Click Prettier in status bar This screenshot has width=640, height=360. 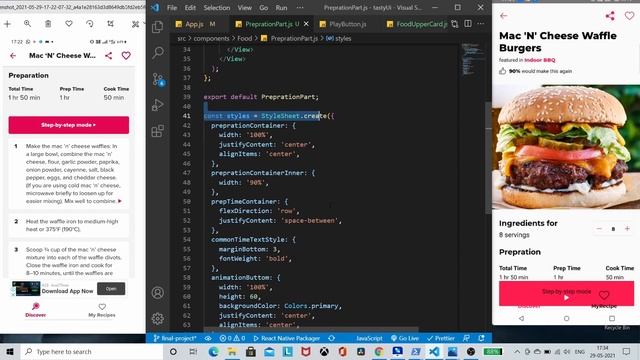pyautogui.click(x=441, y=338)
